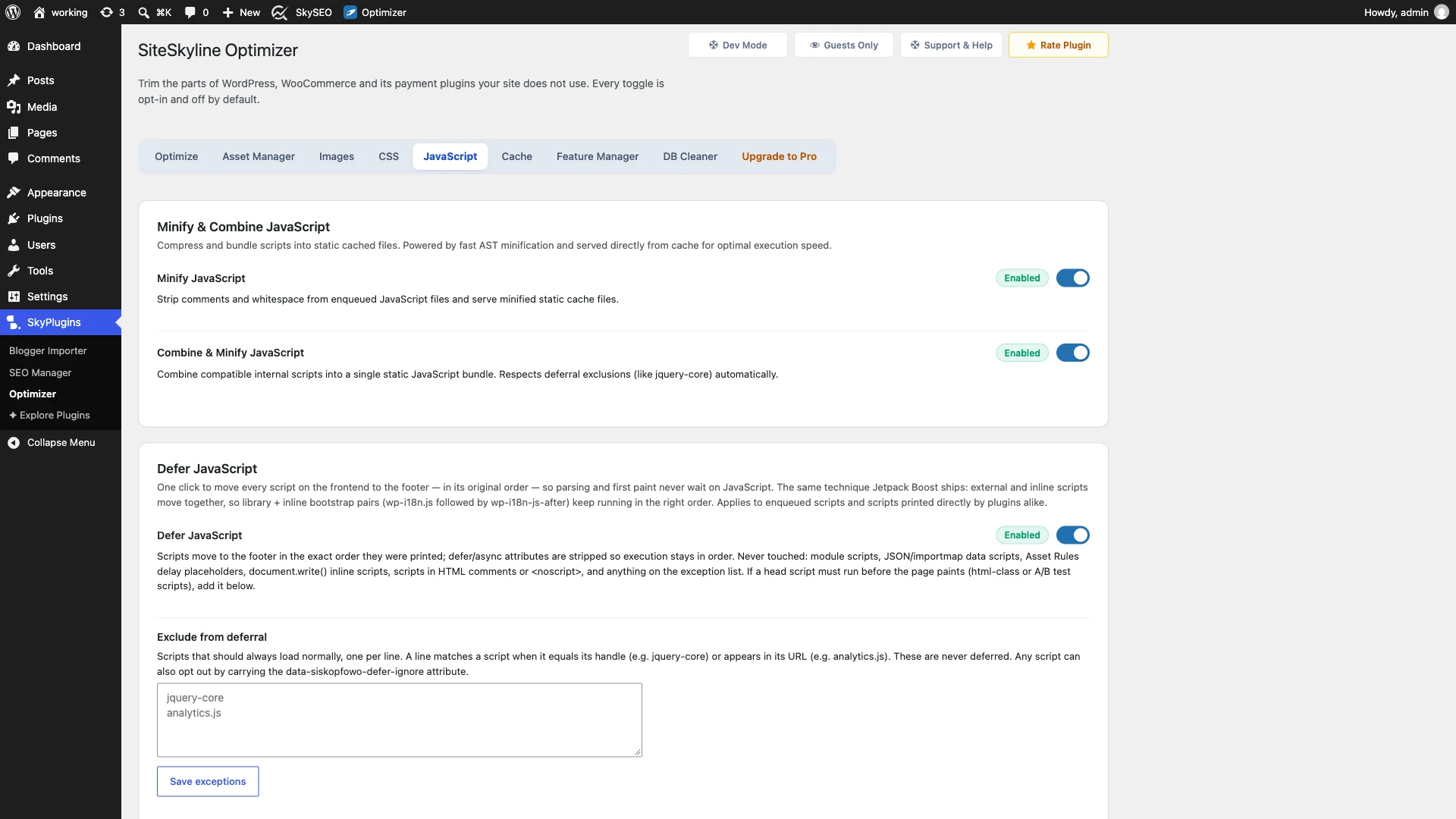Click the SkySEO icon in admin bar
This screenshot has height=819, width=1456.
[x=279, y=12]
